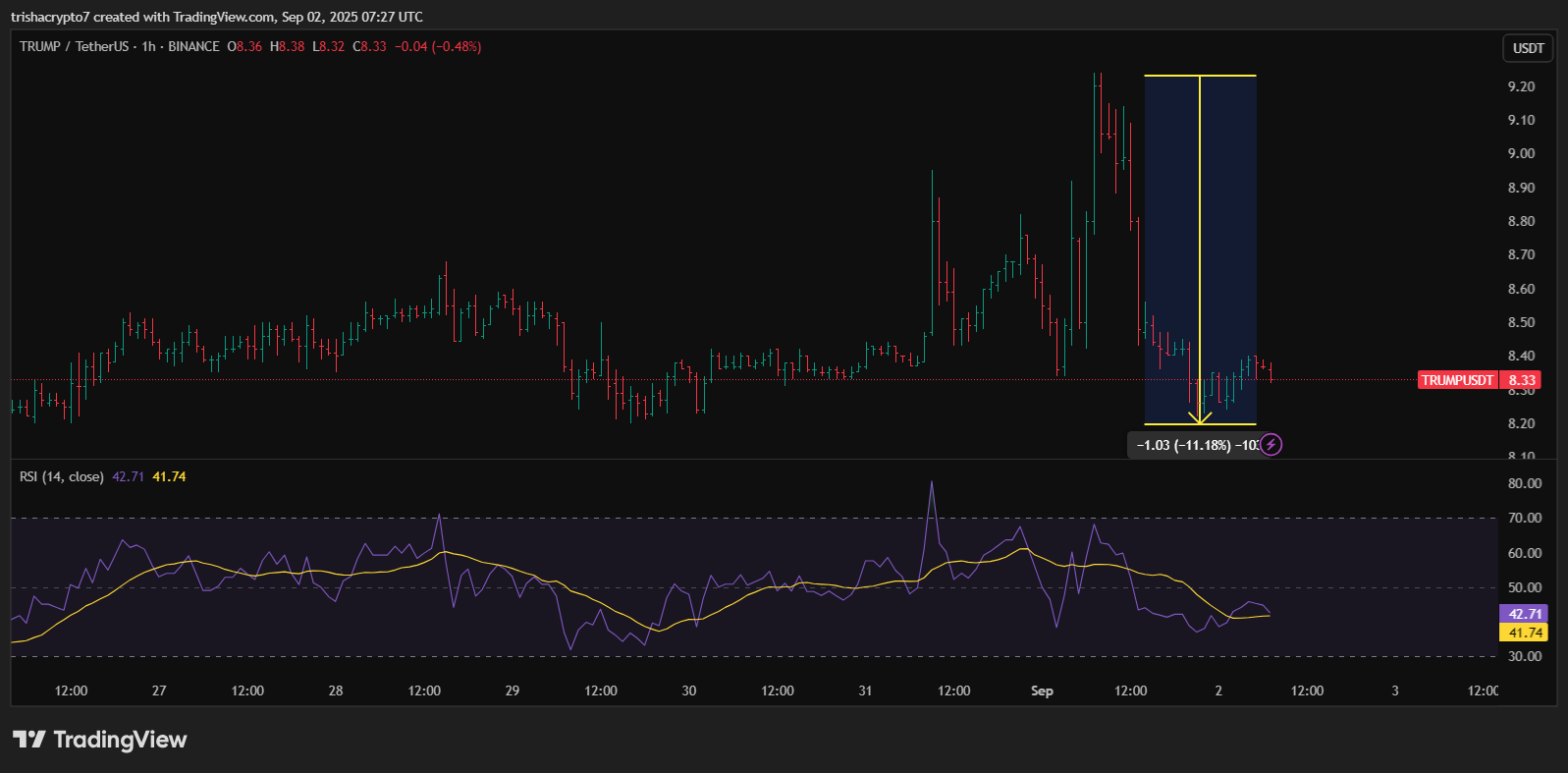Click the red TRUMPUSDT symbol label
The width and height of the screenshot is (1568, 773).
pos(1457,380)
